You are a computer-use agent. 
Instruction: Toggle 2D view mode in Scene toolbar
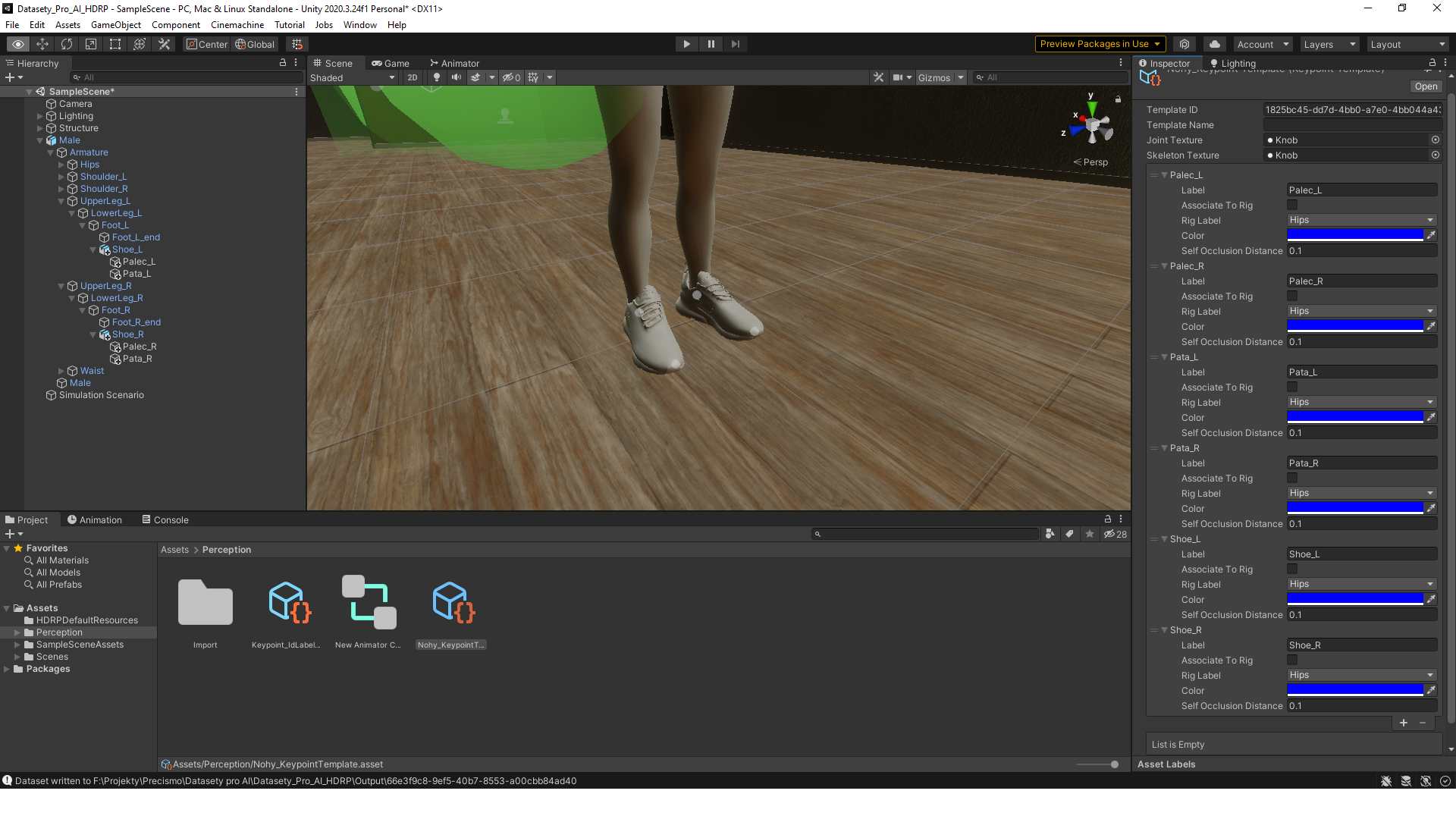[x=412, y=77]
